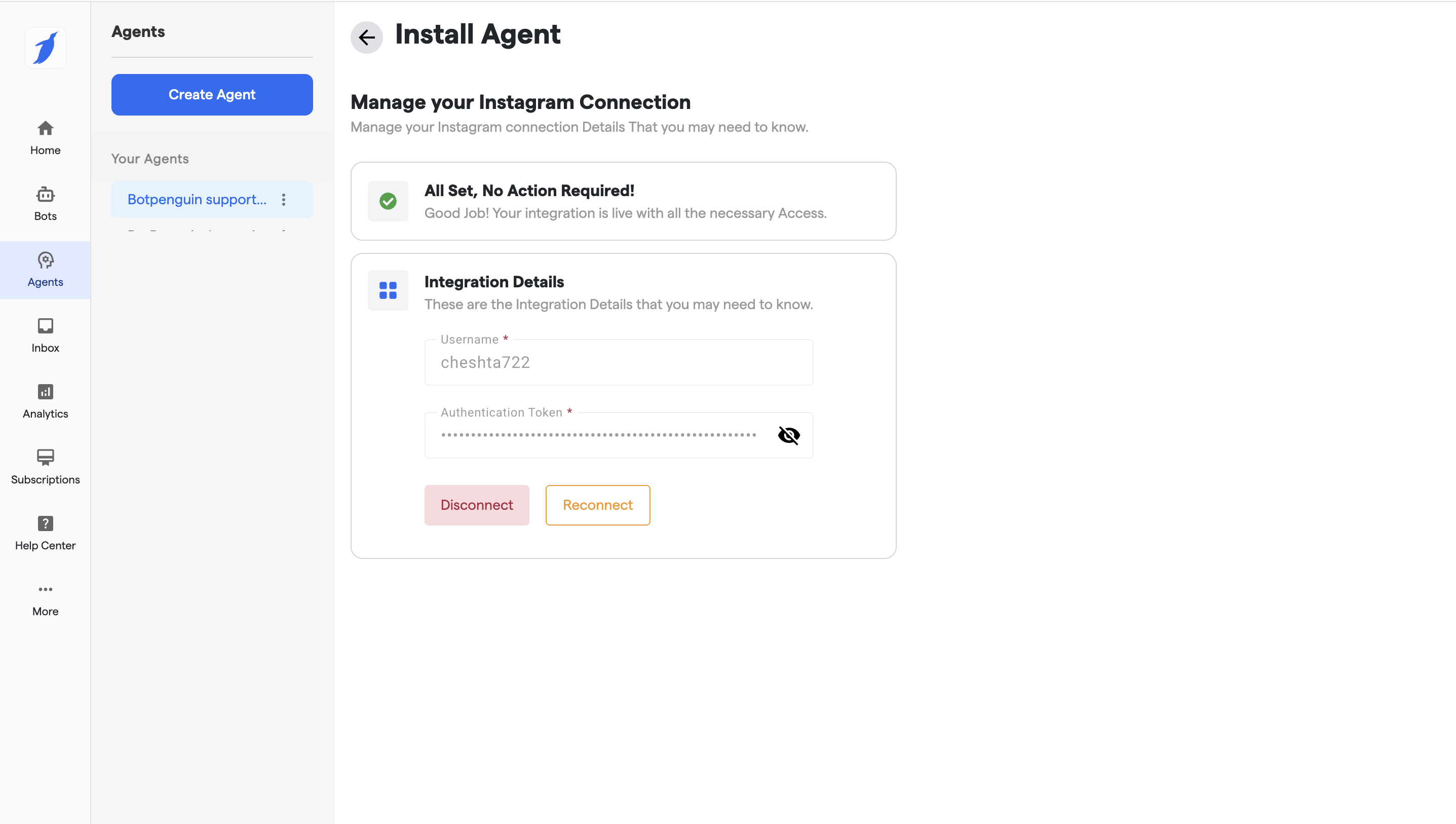Viewport: 1456px width, 824px height.
Task: Click the Disconnect button
Action: point(476,505)
